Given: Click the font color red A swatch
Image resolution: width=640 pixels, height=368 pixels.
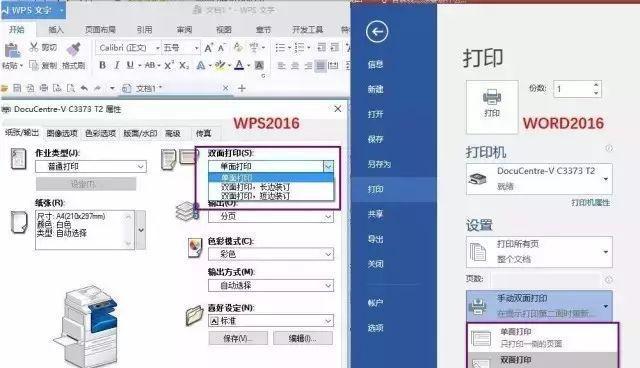Looking at the screenshot, I should pyautogui.click(x=240, y=65).
